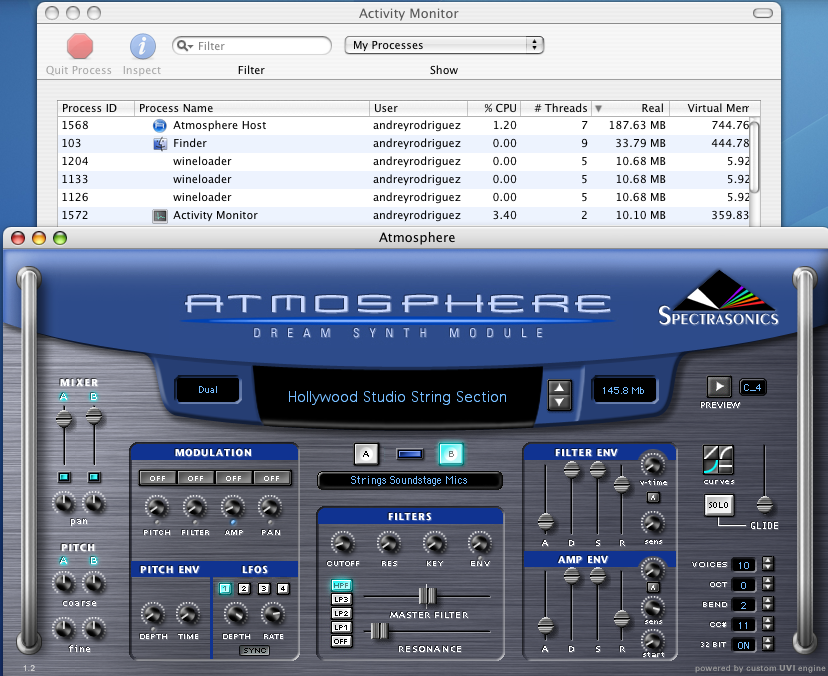This screenshot has height=676, width=828.
Task: Click the Filter search field
Action: [251, 46]
